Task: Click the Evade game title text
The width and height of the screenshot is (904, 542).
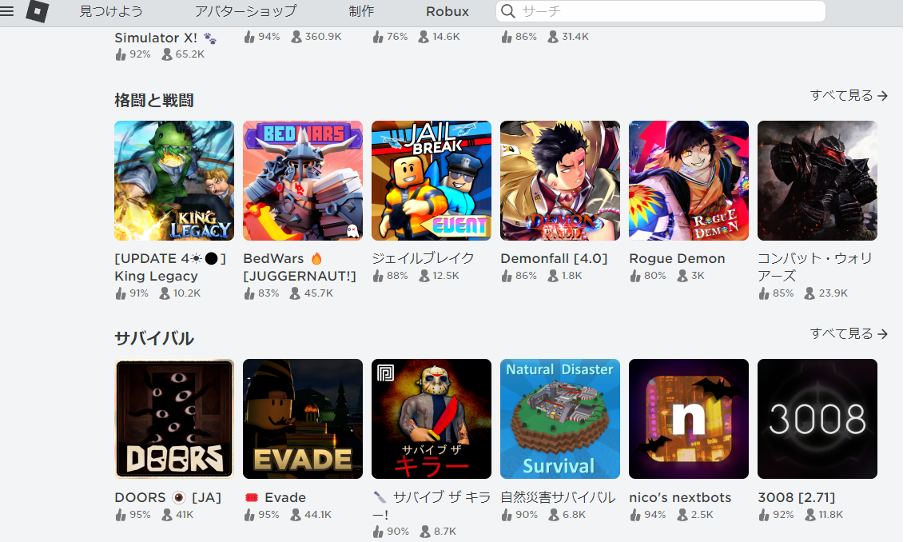Action: coord(286,497)
